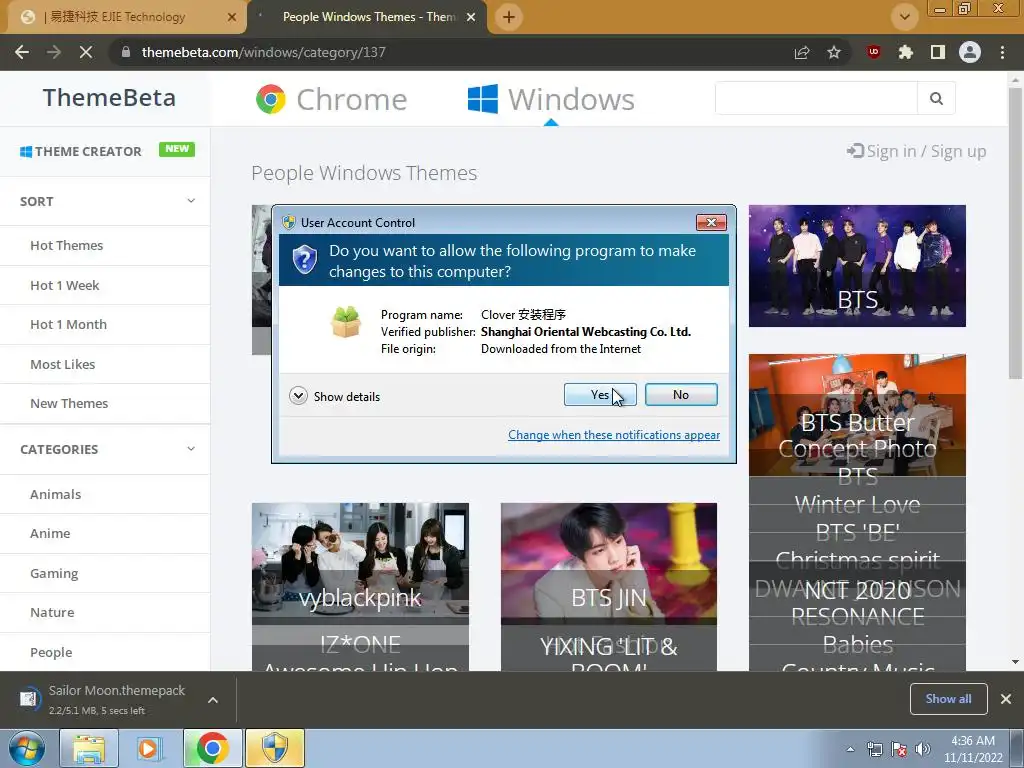This screenshot has width=1024, height=768.
Task: Click the site search input field
Action: (x=816, y=98)
